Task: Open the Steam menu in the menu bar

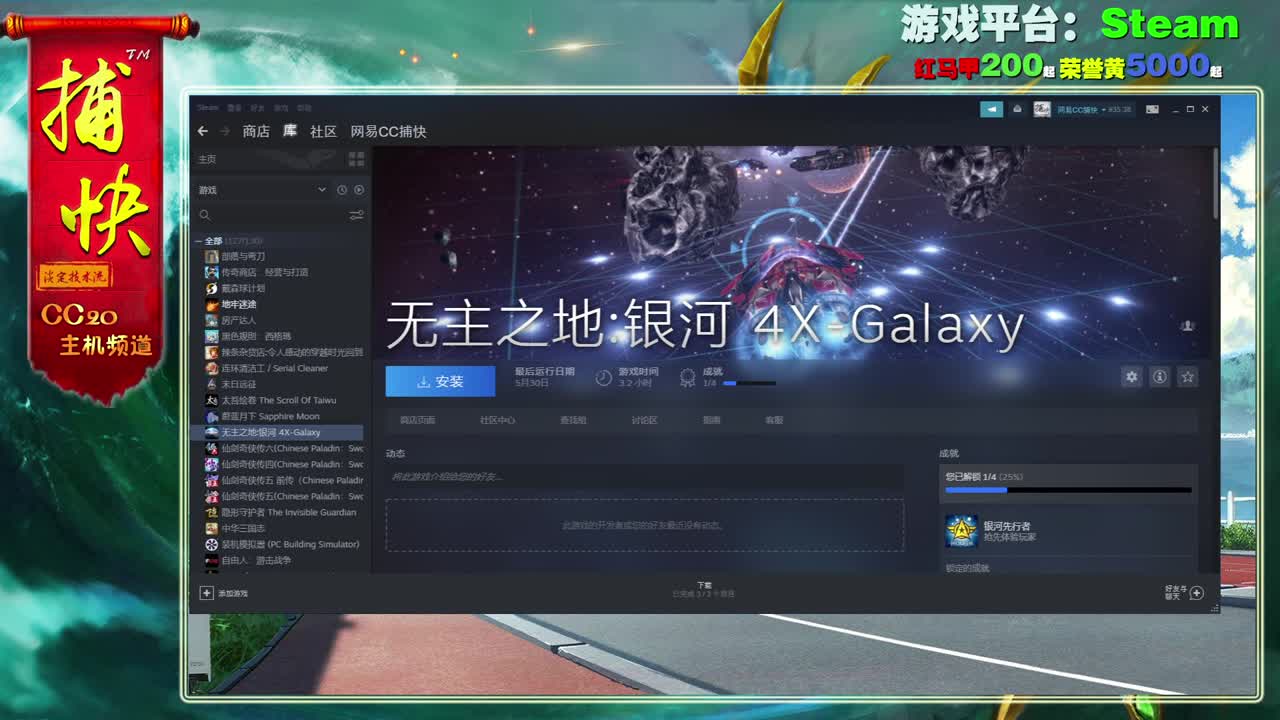Action: [x=206, y=108]
